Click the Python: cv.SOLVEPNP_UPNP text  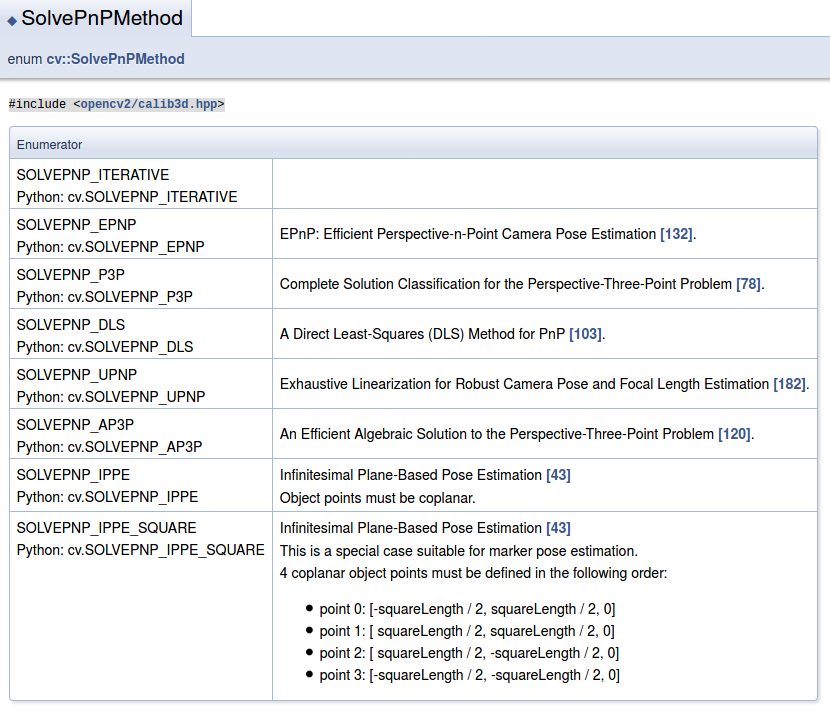[111, 397]
